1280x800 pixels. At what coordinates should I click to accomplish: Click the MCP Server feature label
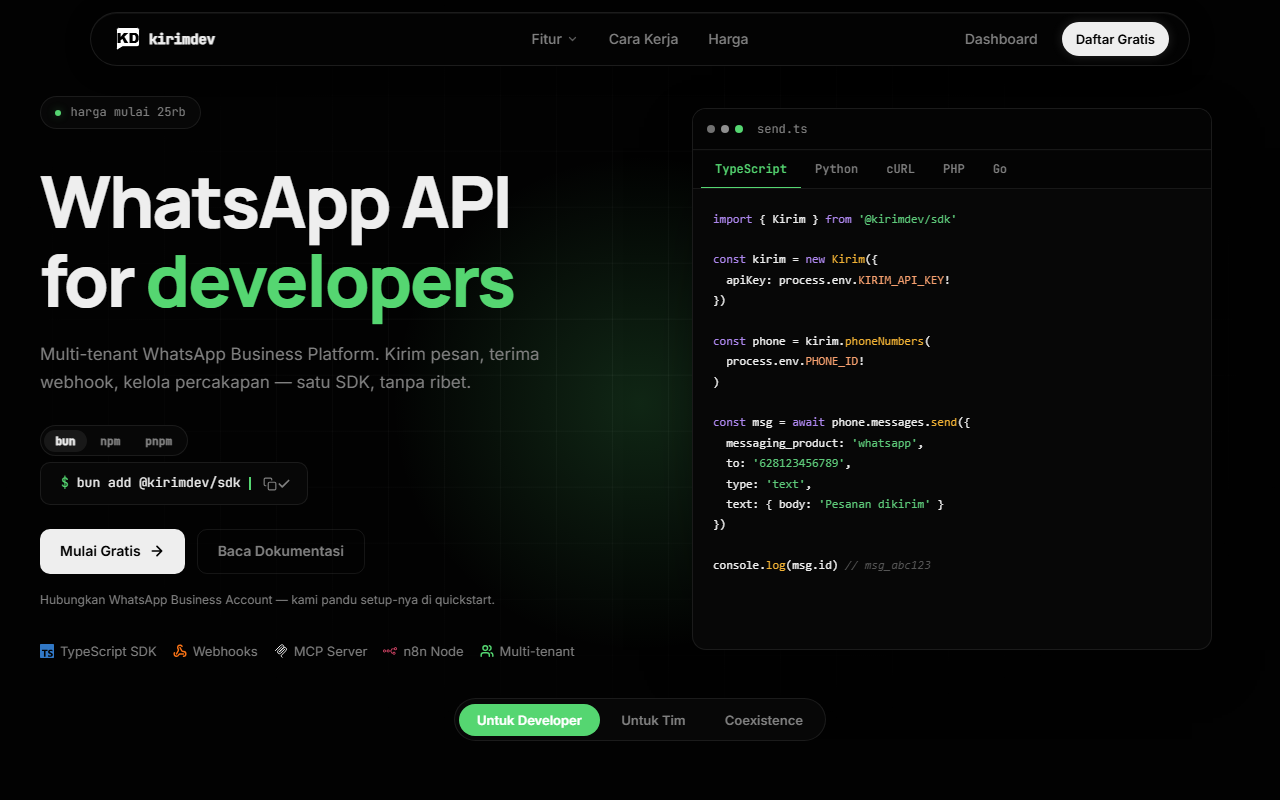point(330,651)
